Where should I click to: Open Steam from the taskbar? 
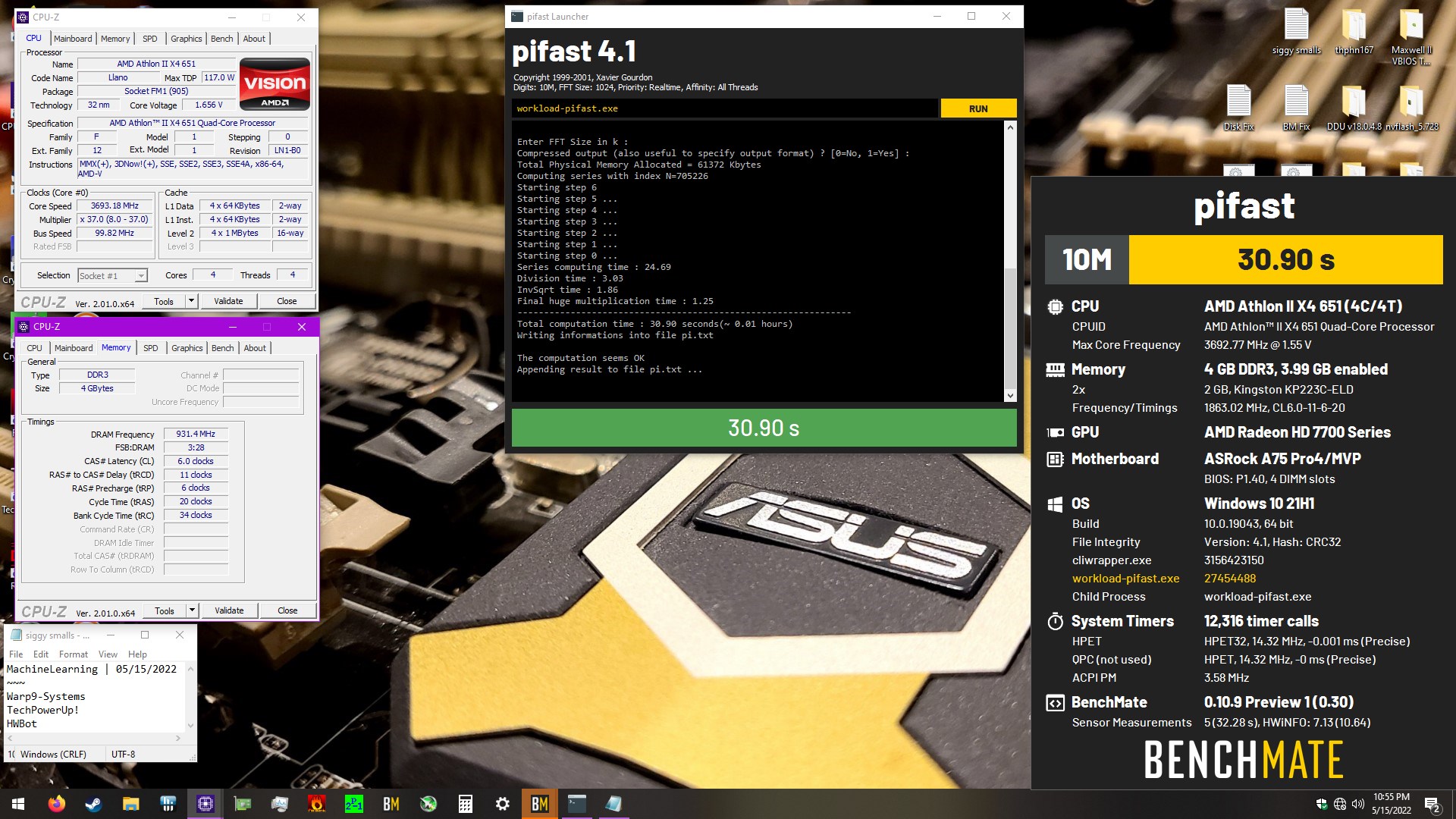click(x=93, y=804)
